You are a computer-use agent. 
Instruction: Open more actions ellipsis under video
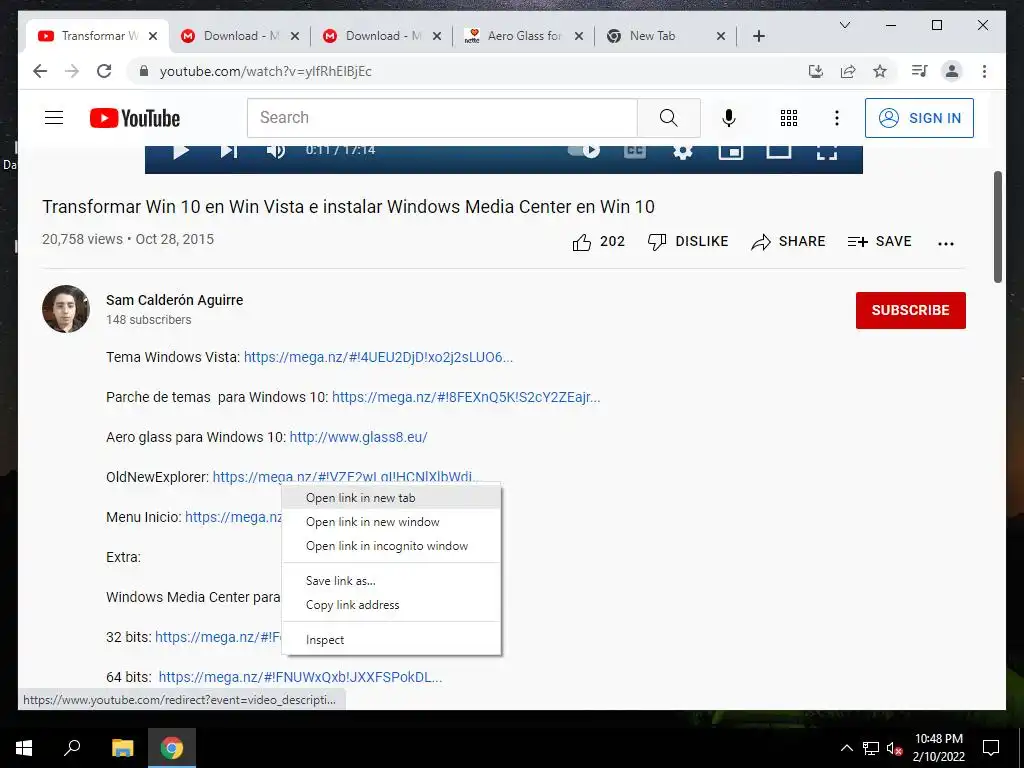click(x=946, y=243)
